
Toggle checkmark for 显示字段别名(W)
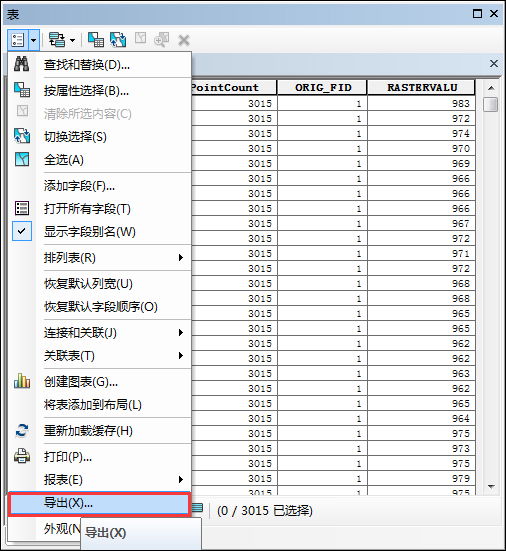pyautogui.click(x=22, y=231)
